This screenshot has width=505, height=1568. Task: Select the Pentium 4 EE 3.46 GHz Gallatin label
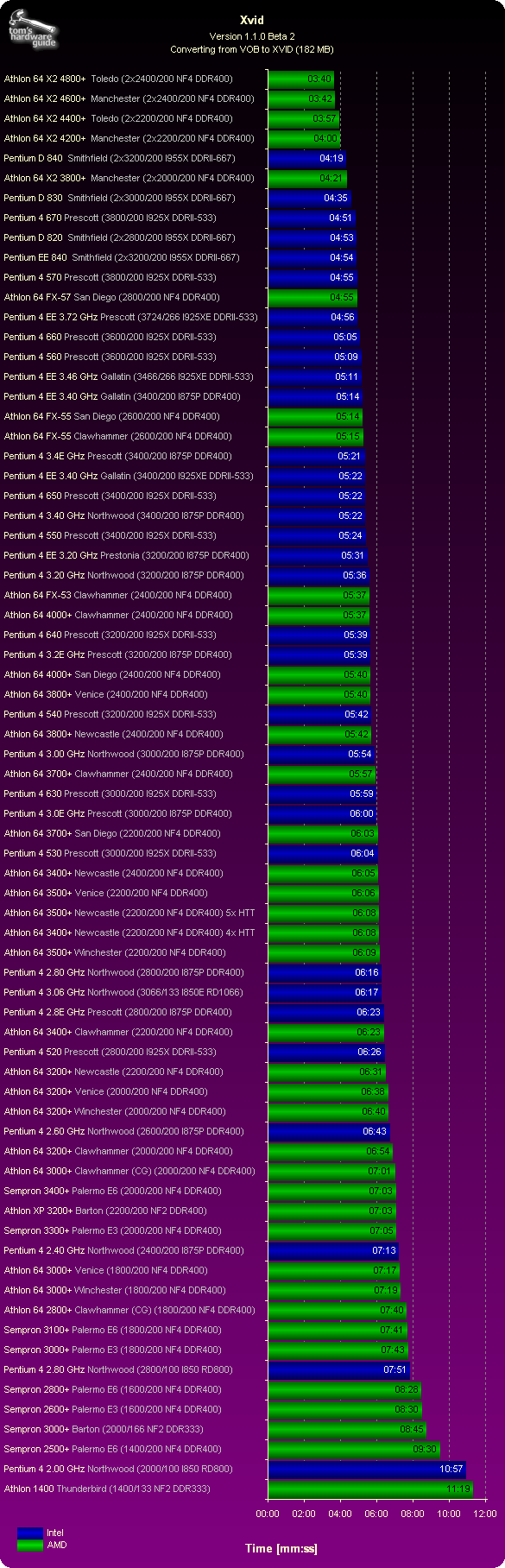[x=129, y=376]
